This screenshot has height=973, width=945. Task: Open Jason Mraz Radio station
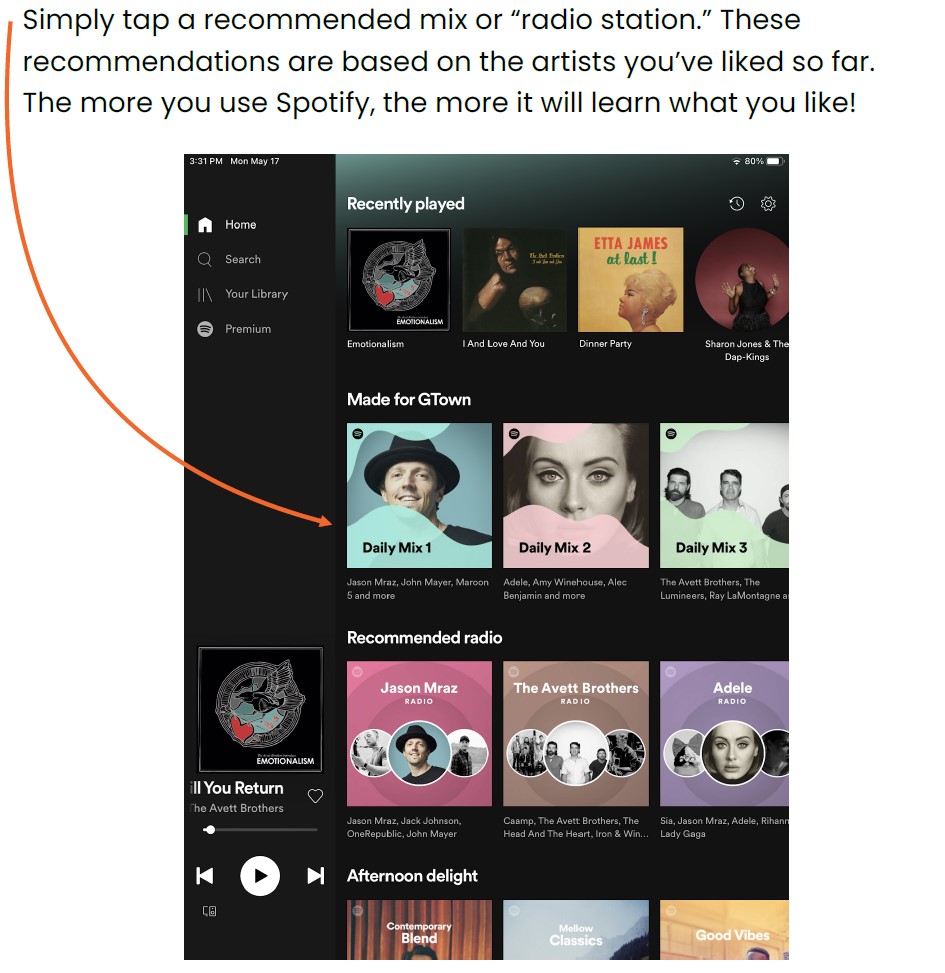(x=419, y=733)
